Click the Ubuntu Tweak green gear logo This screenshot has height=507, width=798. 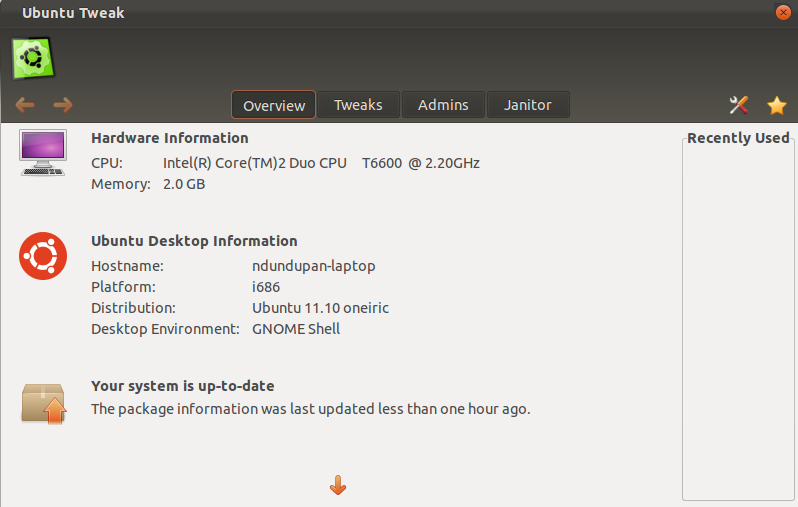33,58
